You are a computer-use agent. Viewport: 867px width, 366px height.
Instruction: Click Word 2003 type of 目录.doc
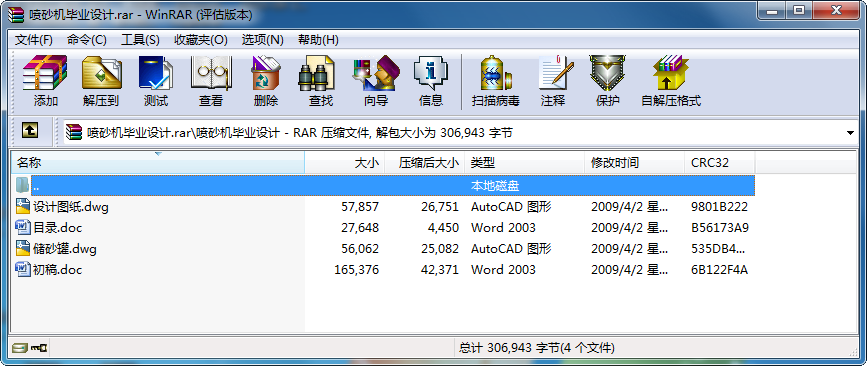[503, 228]
